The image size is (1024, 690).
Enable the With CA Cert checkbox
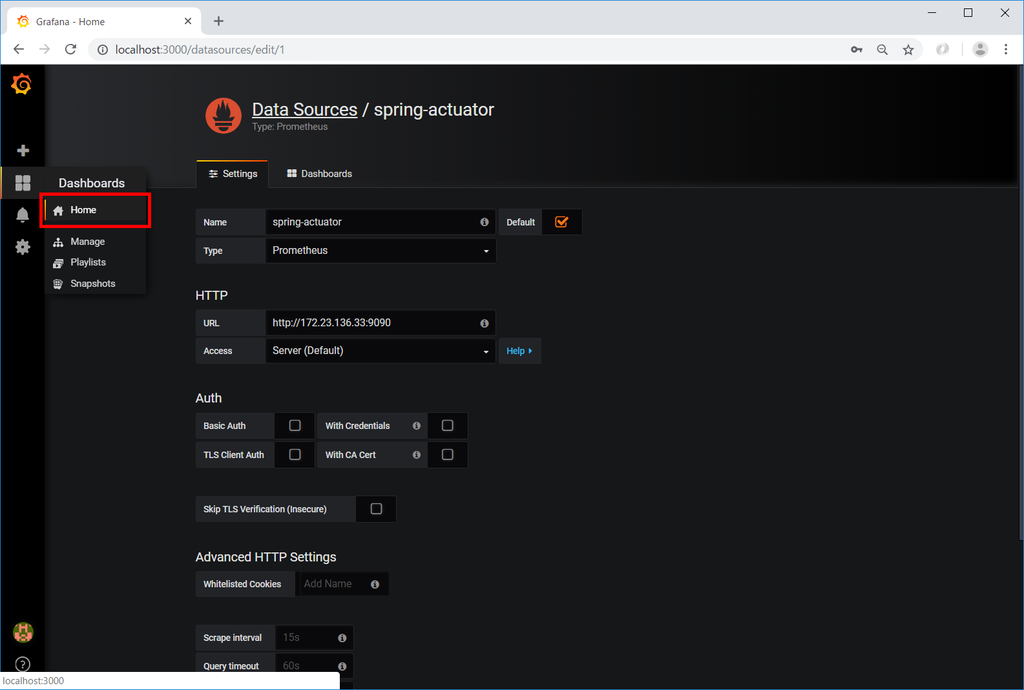click(447, 454)
